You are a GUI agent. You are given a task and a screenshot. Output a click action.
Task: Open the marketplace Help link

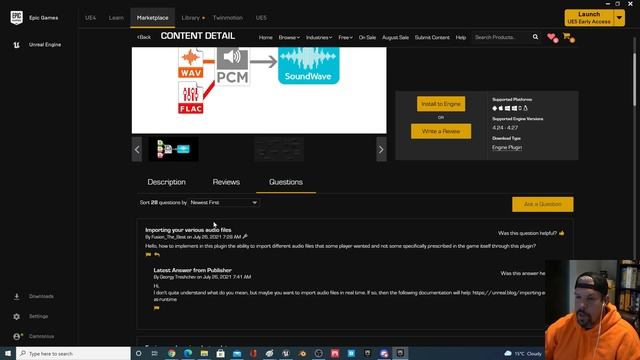(461, 38)
